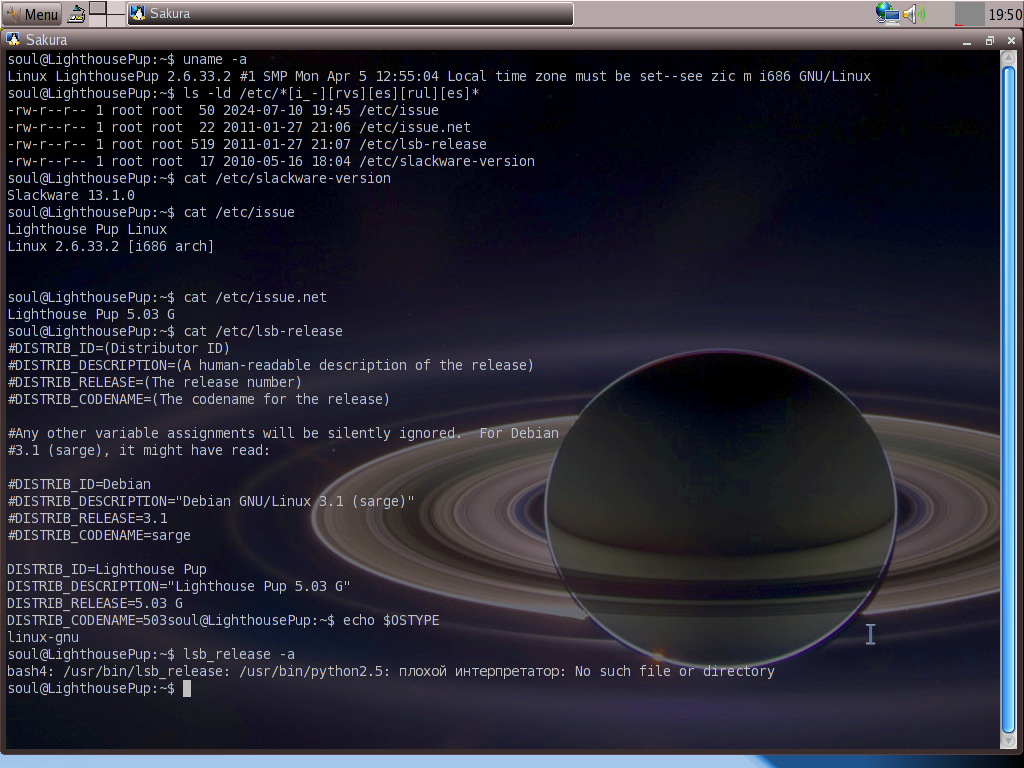The width and height of the screenshot is (1024, 768).
Task: Open the network connection tray icon
Action: pyautogui.click(x=887, y=13)
